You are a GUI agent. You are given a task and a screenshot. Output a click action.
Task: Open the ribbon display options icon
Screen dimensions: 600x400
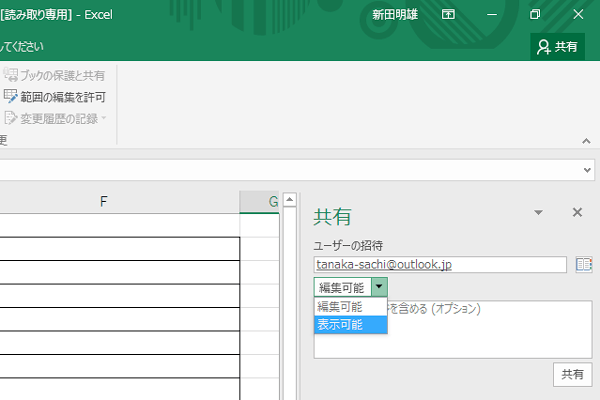[x=448, y=15]
